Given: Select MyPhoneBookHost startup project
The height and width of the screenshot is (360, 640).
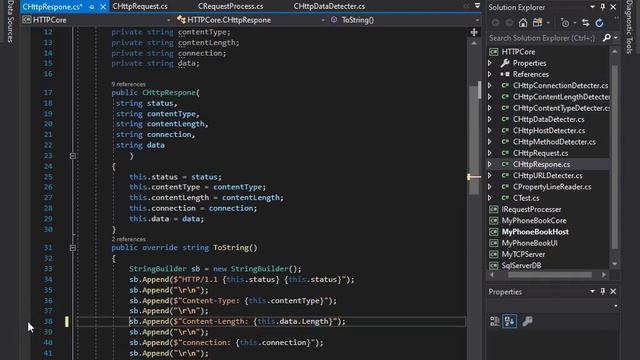Looking at the screenshot, I should tap(535, 232).
